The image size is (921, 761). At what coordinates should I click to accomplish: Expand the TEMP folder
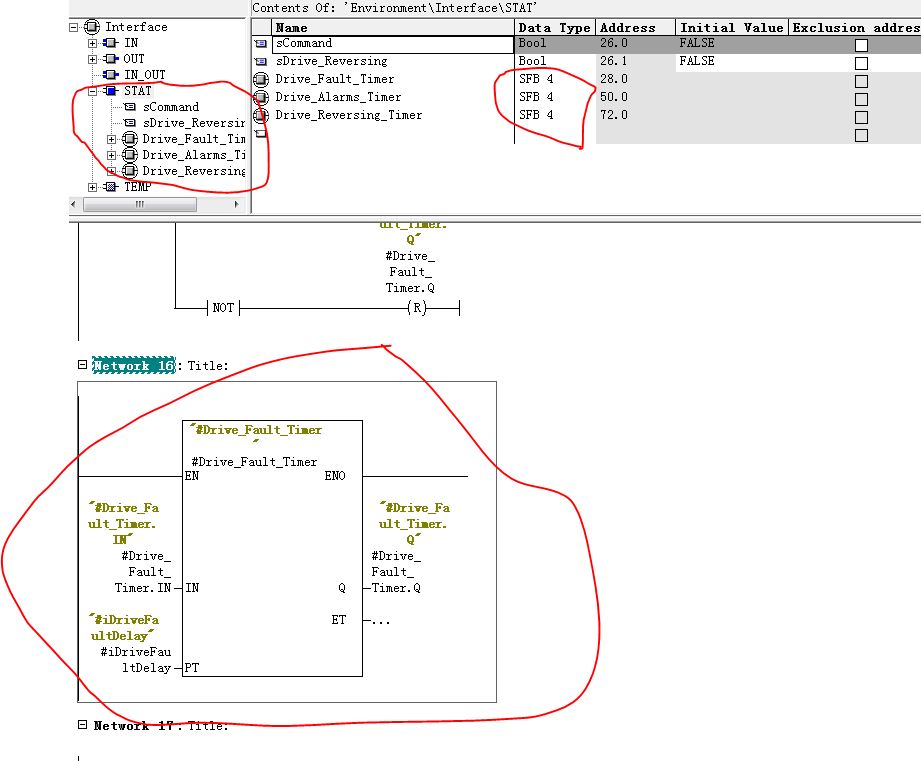tap(92, 187)
